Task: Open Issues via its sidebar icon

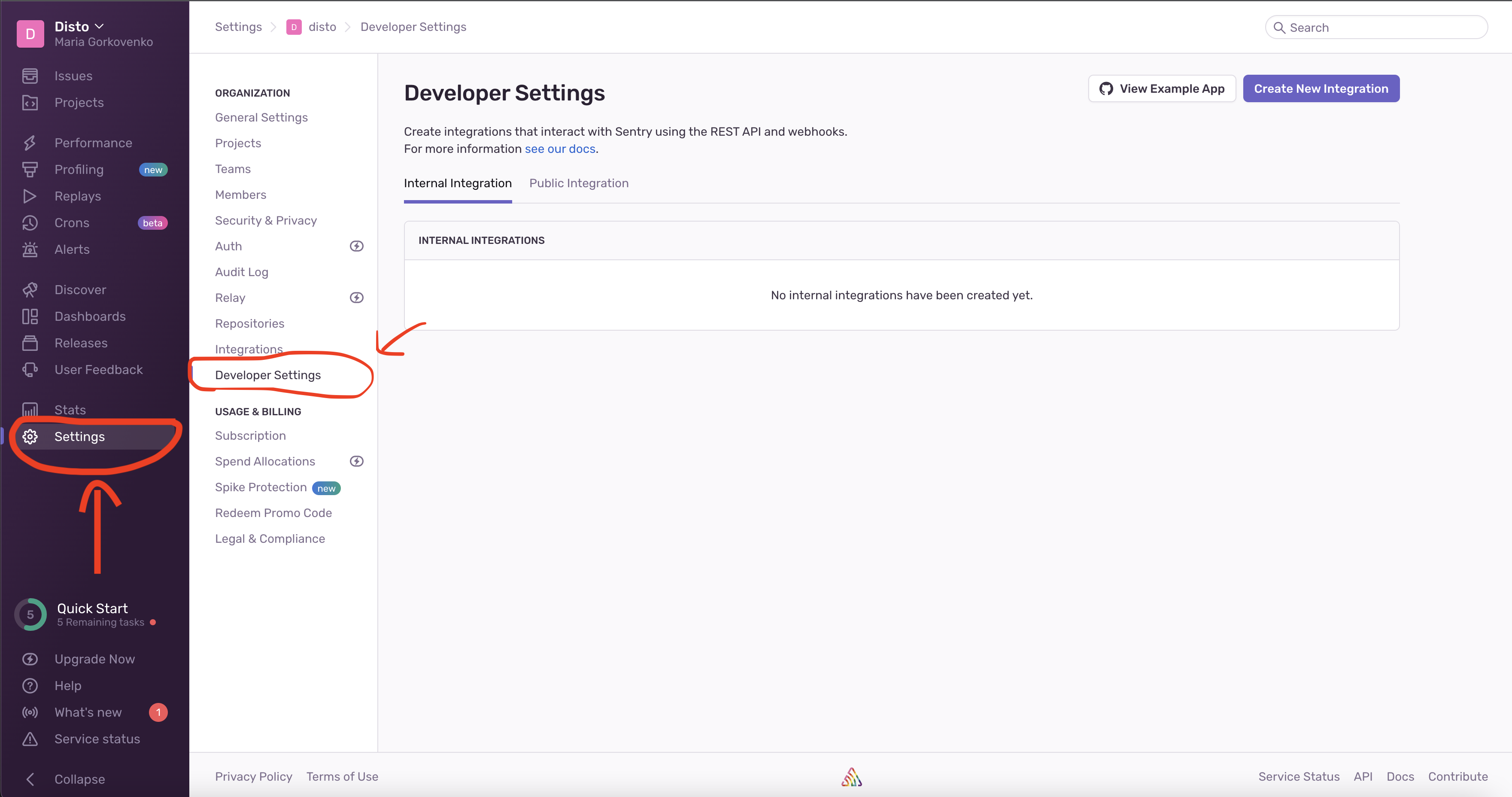Action: pyautogui.click(x=30, y=76)
